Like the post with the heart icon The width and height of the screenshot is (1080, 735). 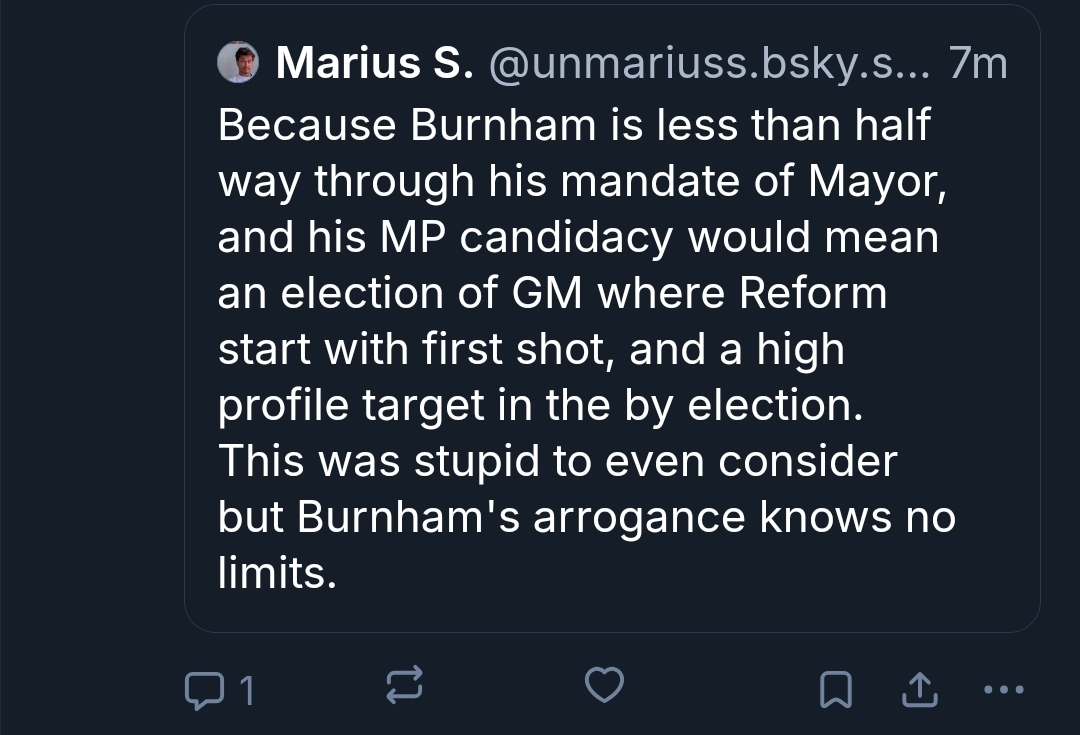click(604, 686)
